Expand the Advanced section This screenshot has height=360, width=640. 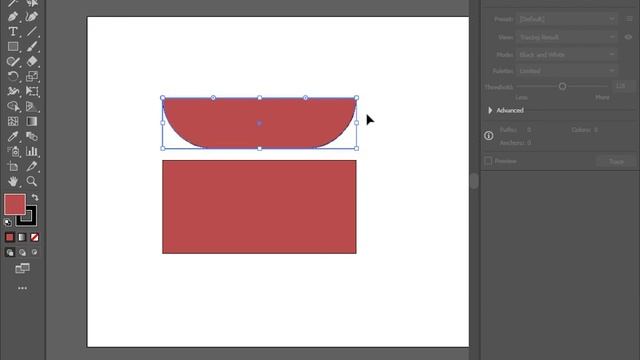(x=490, y=110)
